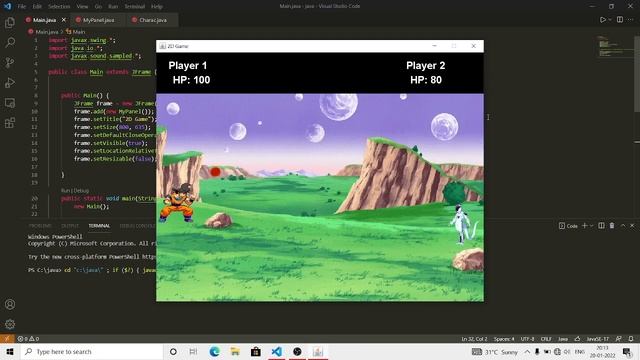The width and height of the screenshot is (640, 360).
Task: Open the Source Control view
Action: pyautogui.click(x=10, y=62)
